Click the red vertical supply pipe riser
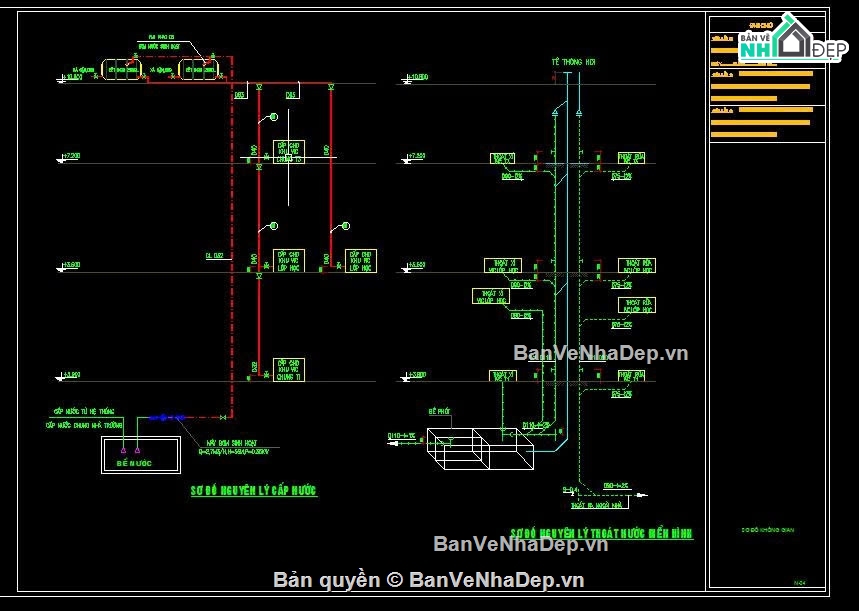Screen dimensions: 859x611 pos(232,250)
